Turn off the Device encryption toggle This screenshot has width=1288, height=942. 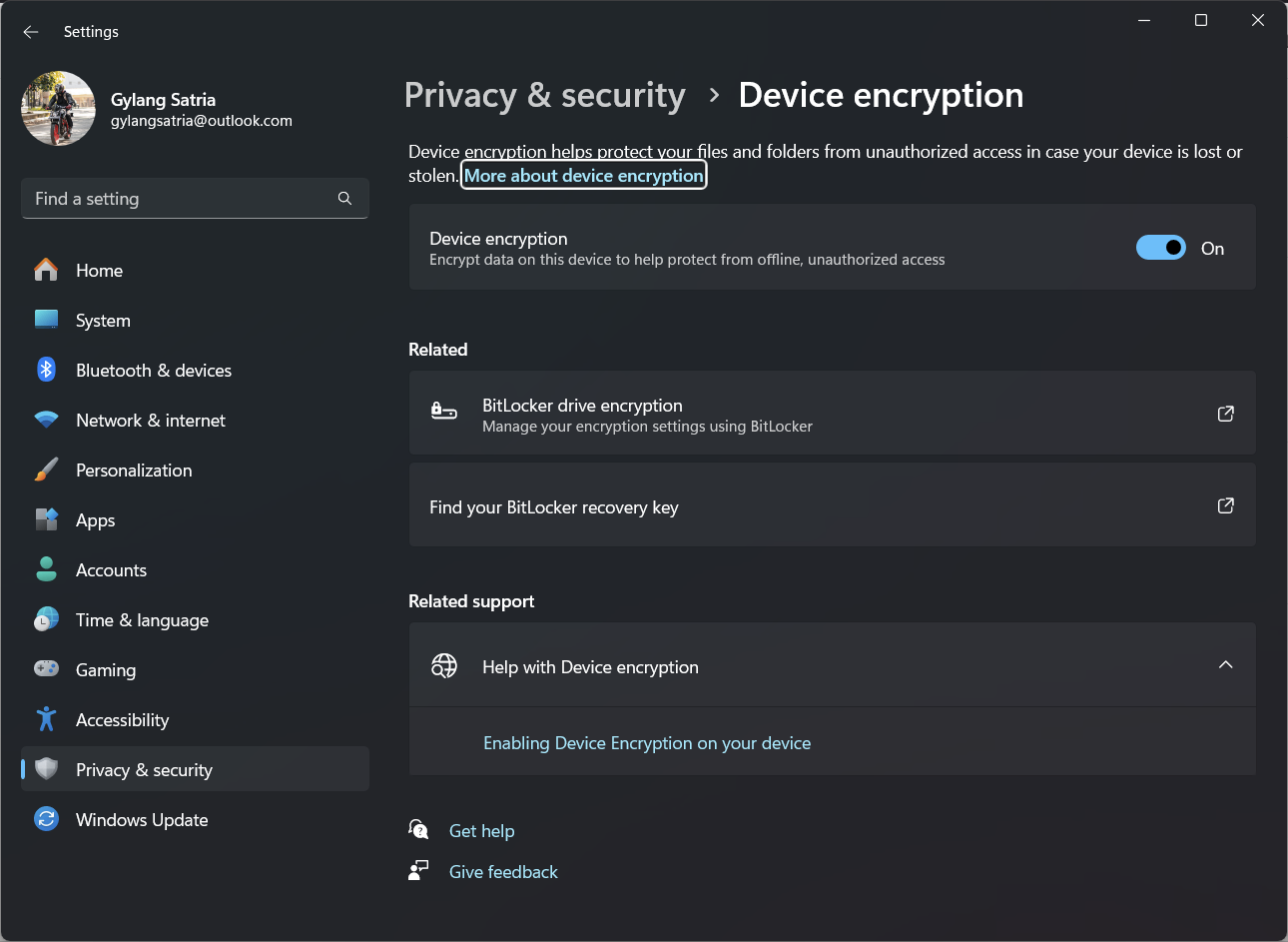pyautogui.click(x=1161, y=248)
